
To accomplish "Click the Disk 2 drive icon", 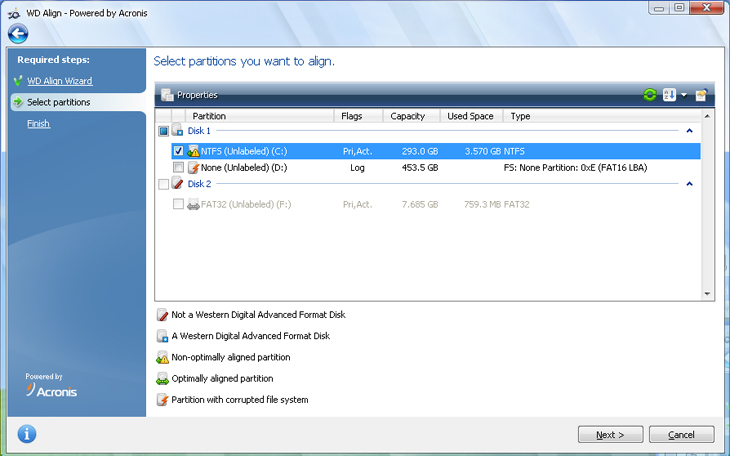I will pos(178,184).
